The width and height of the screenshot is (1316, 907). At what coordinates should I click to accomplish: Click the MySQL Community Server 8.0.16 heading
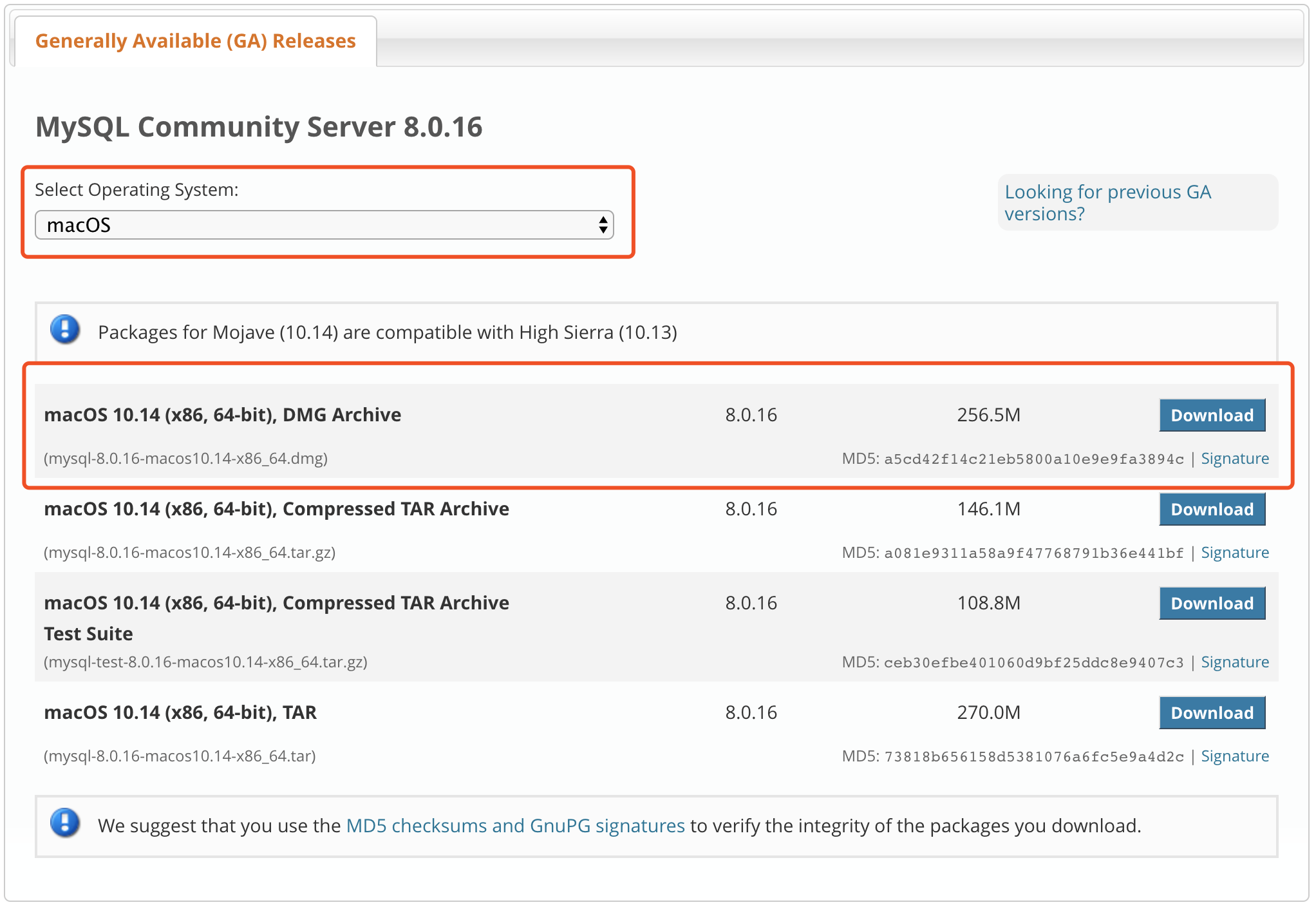point(259,126)
